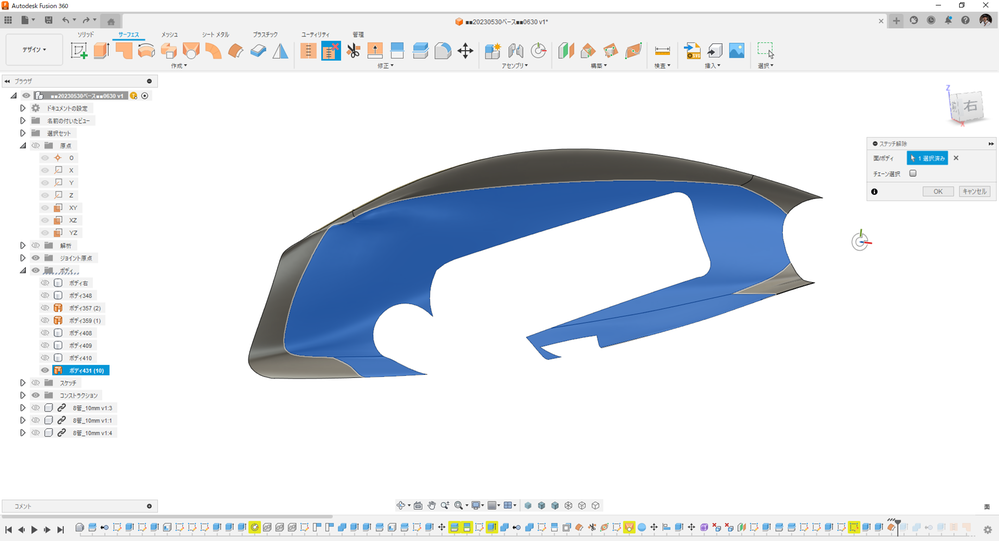
Task: Click the help question mark icon
Action: click(965, 20)
